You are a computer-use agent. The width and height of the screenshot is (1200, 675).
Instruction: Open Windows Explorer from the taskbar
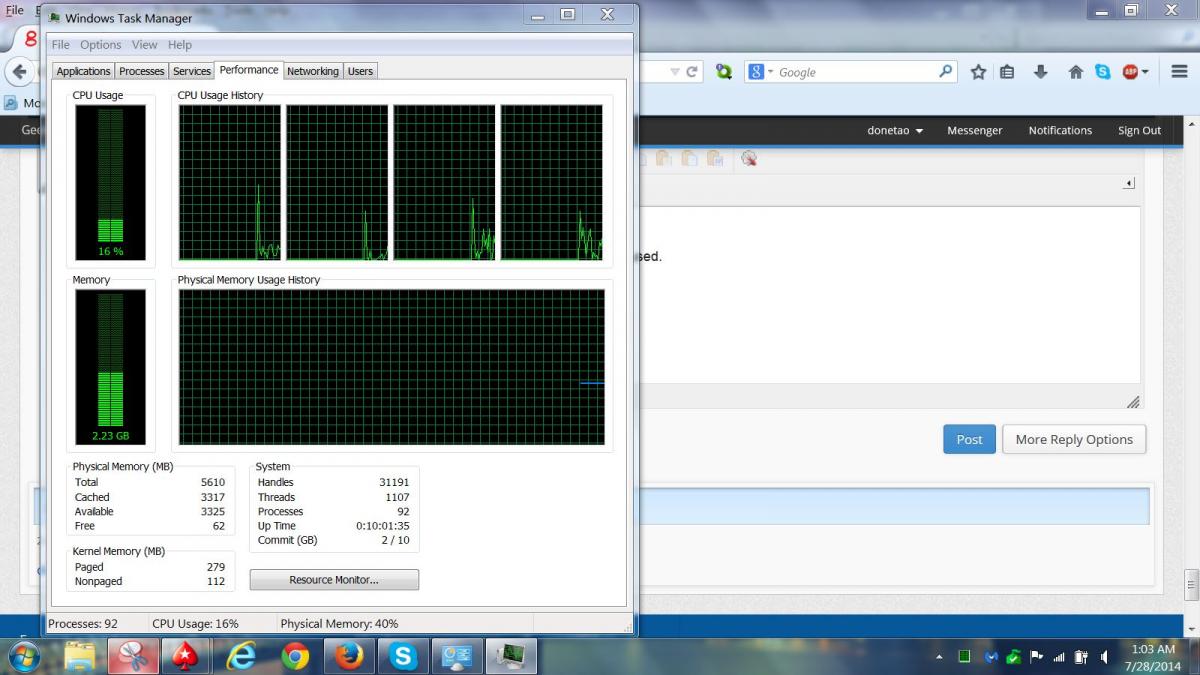(x=79, y=656)
